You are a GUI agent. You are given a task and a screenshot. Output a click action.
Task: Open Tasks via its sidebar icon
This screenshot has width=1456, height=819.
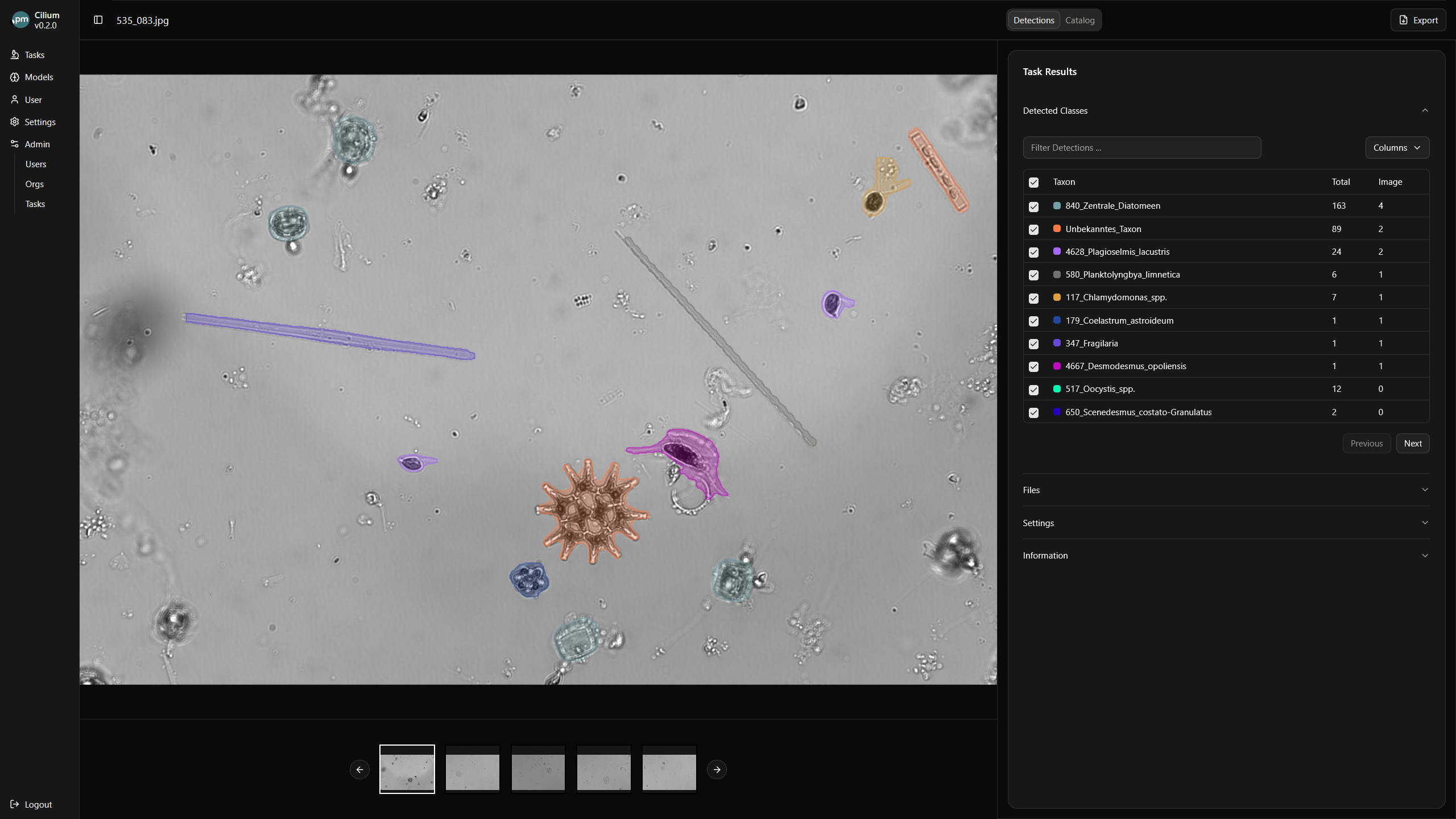pyautogui.click(x=15, y=55)
